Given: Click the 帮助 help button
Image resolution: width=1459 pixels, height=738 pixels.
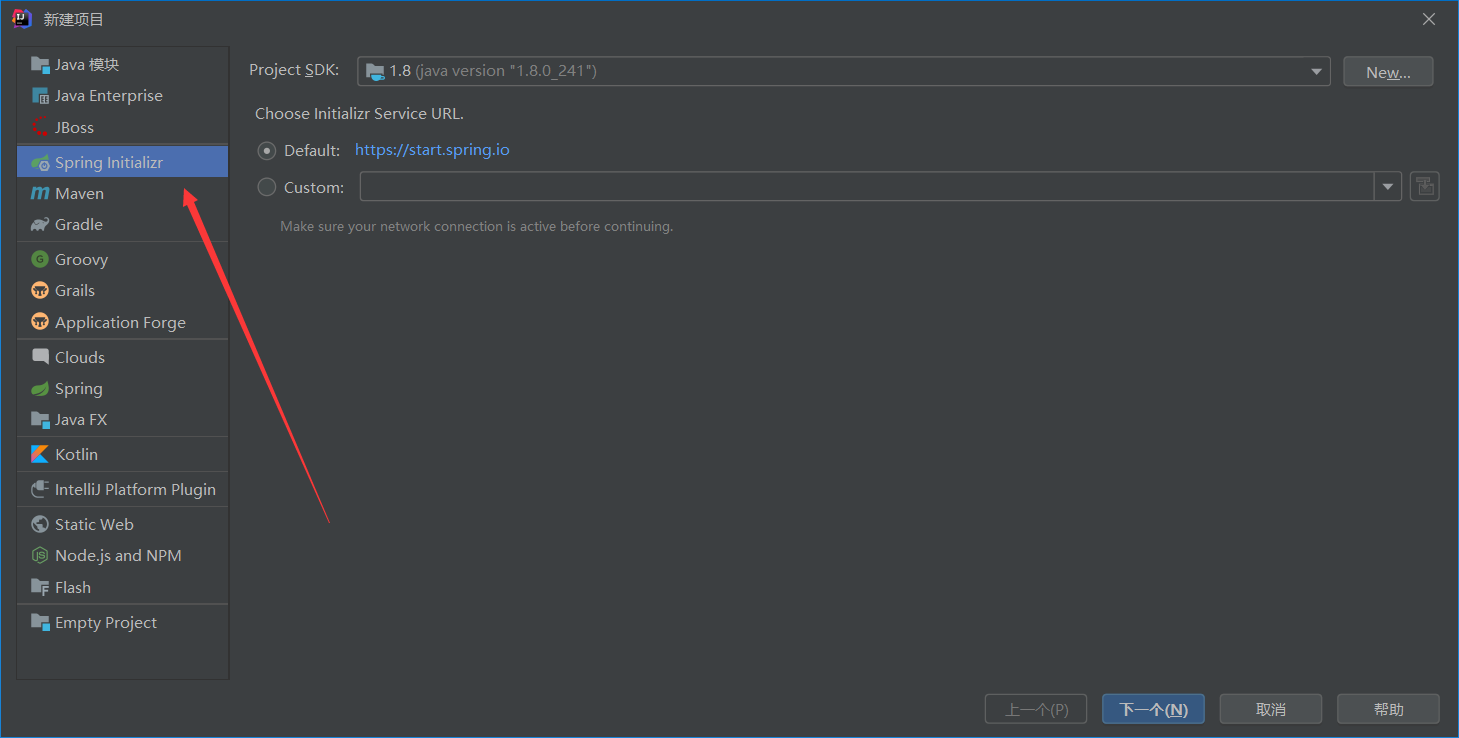Looking at the screenshot, I should pos(1388,709).
